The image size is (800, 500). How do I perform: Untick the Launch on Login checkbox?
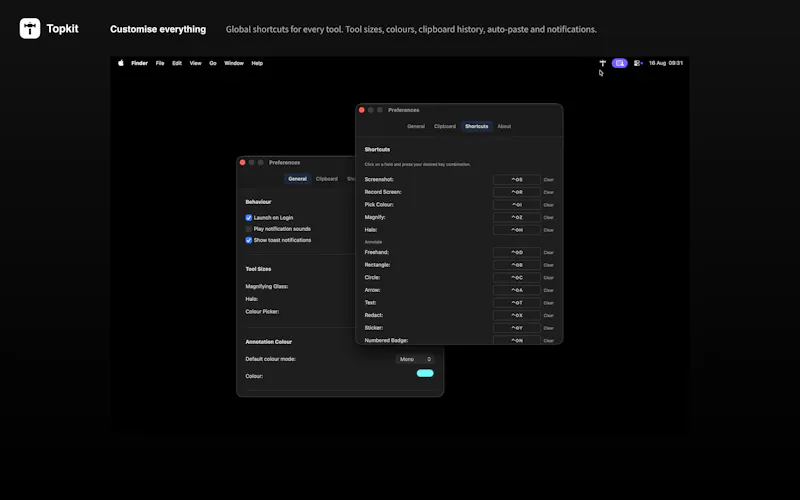point(248,218)
